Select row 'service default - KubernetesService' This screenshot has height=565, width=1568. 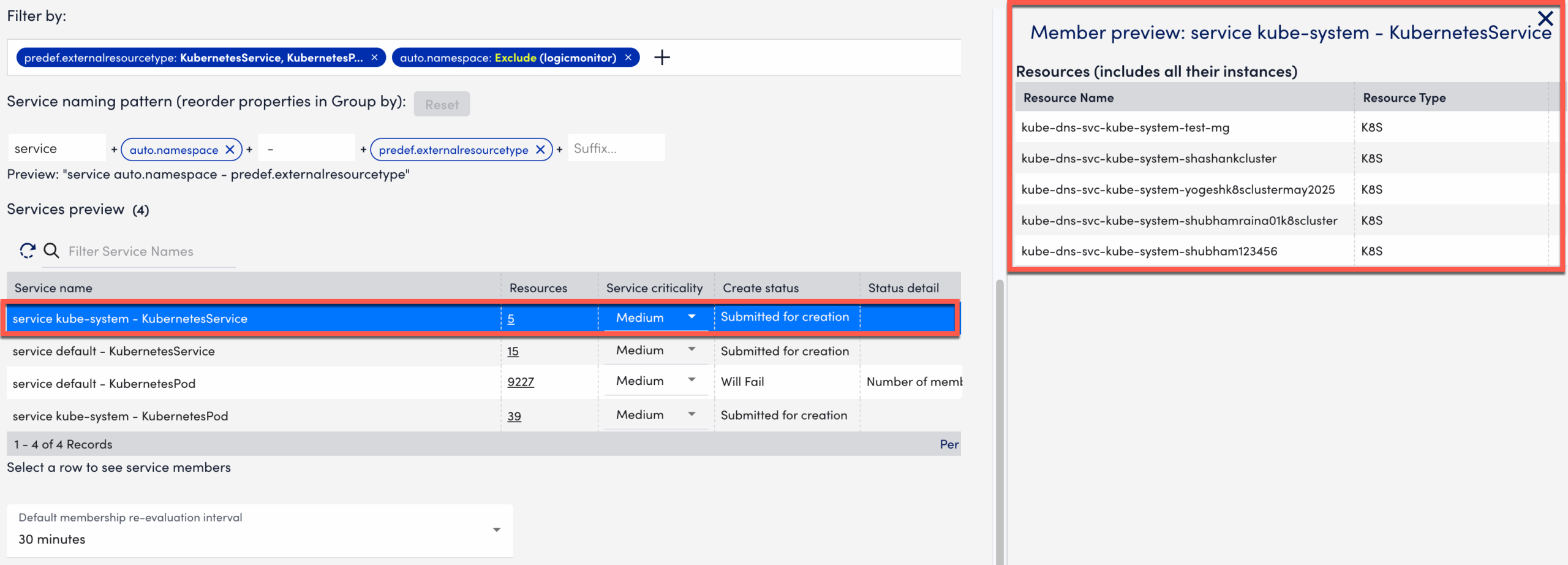[x=484, y=351]
